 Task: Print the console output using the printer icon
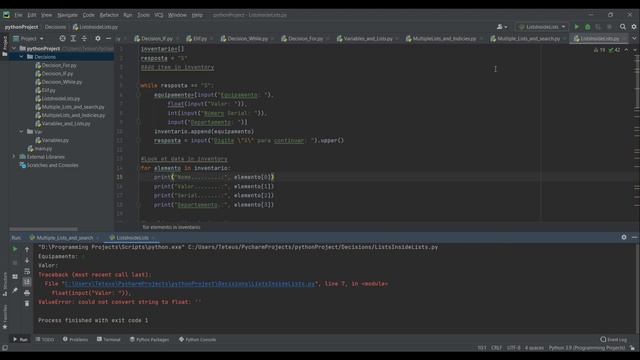[27, 293]
